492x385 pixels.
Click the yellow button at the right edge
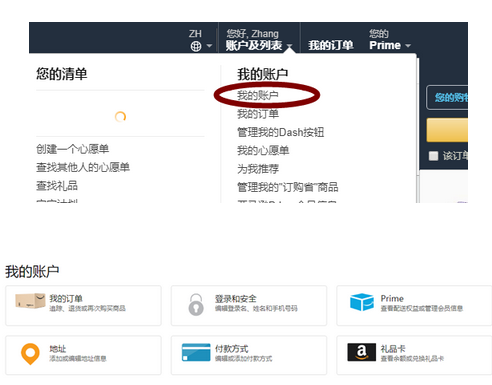click(x=447, y=130)
